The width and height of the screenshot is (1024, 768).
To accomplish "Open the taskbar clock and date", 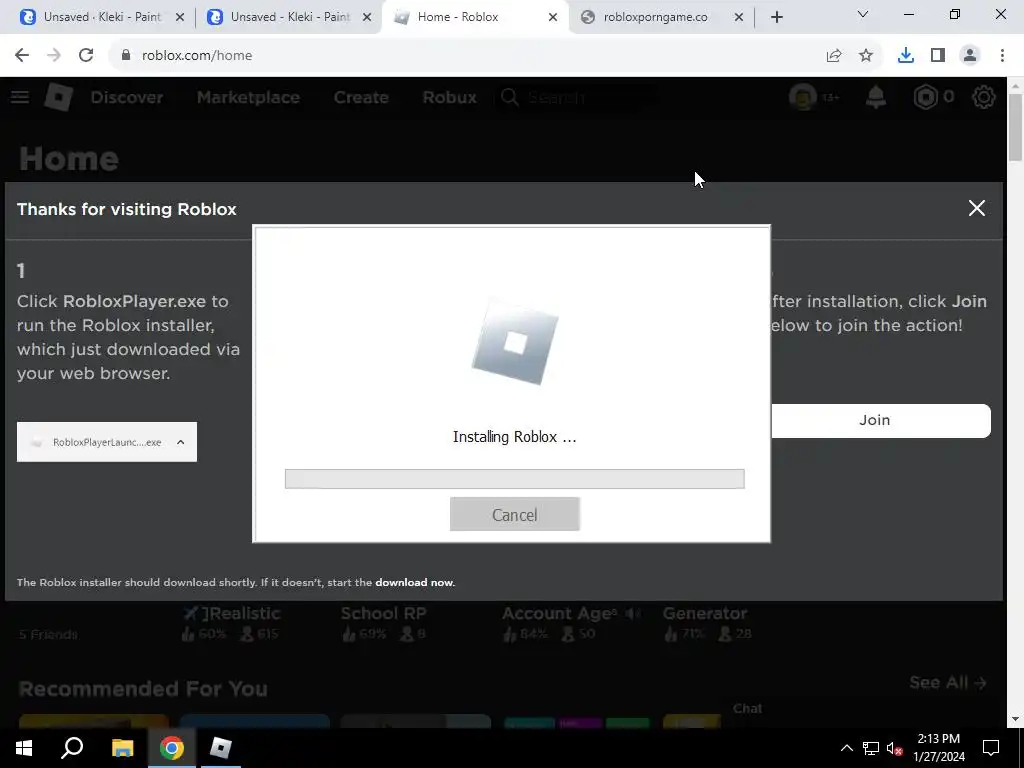I will click(x=939, y=748).
